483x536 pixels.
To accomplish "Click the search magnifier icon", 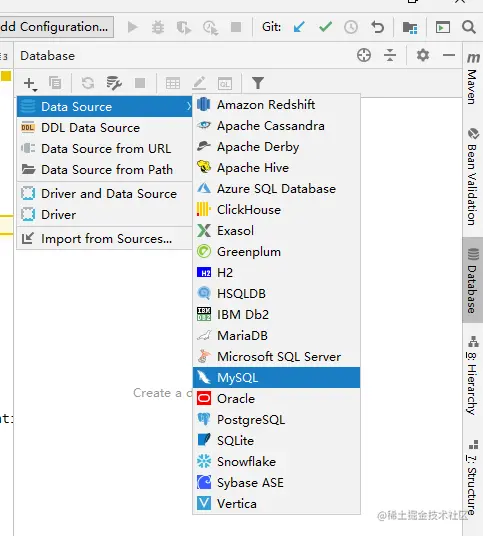I will (469, 27).
